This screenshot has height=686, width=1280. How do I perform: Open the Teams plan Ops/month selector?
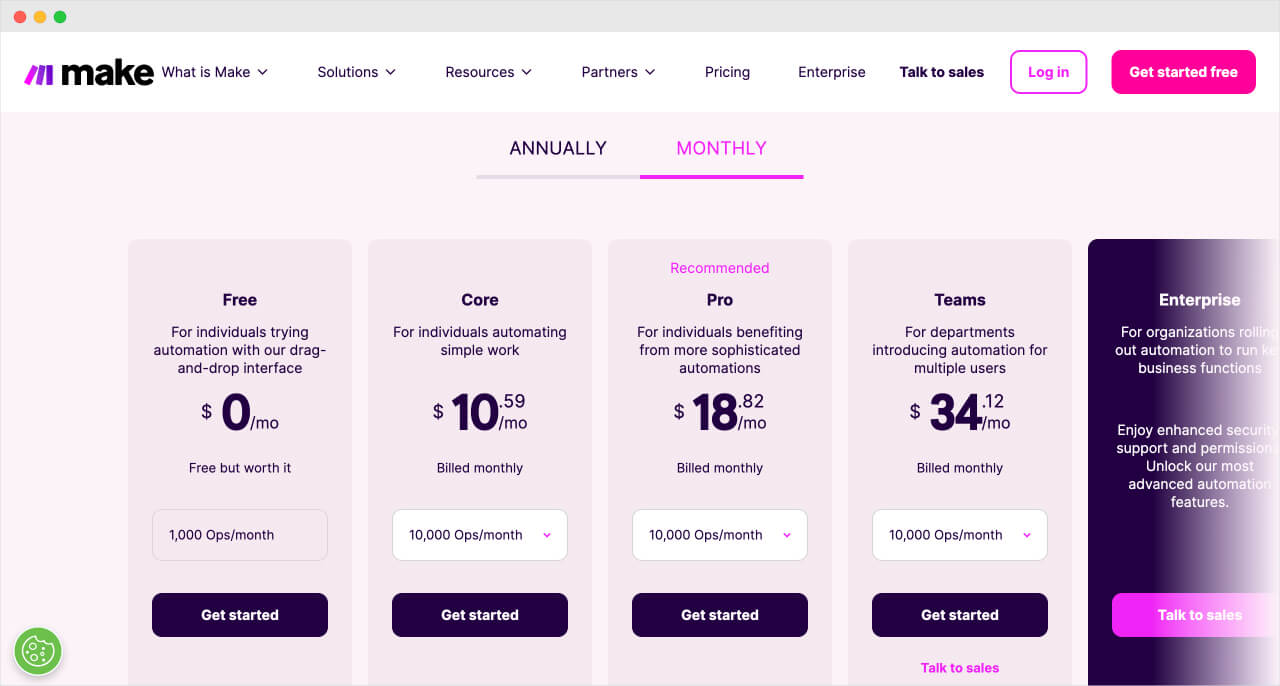(959, 535)
